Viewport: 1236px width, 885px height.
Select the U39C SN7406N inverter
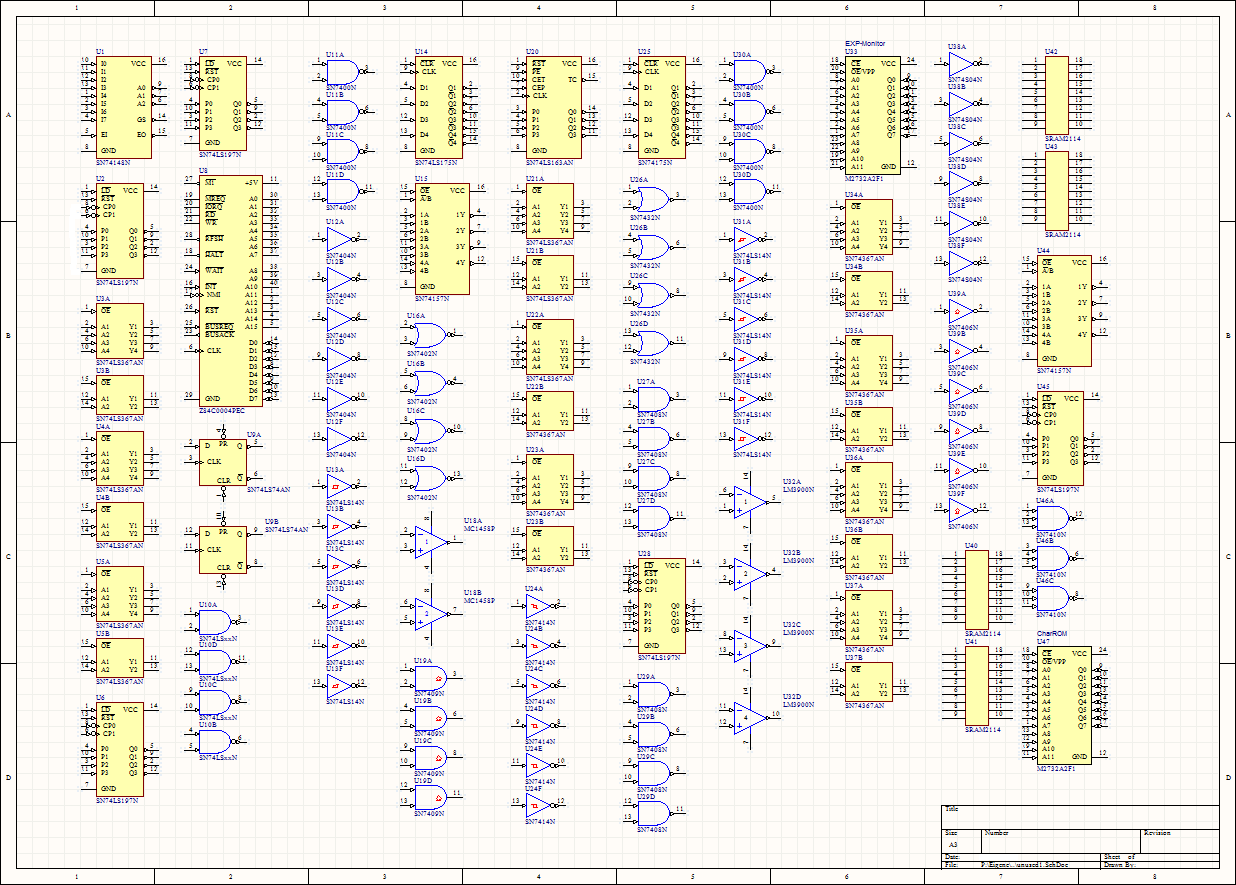point(962,390)
